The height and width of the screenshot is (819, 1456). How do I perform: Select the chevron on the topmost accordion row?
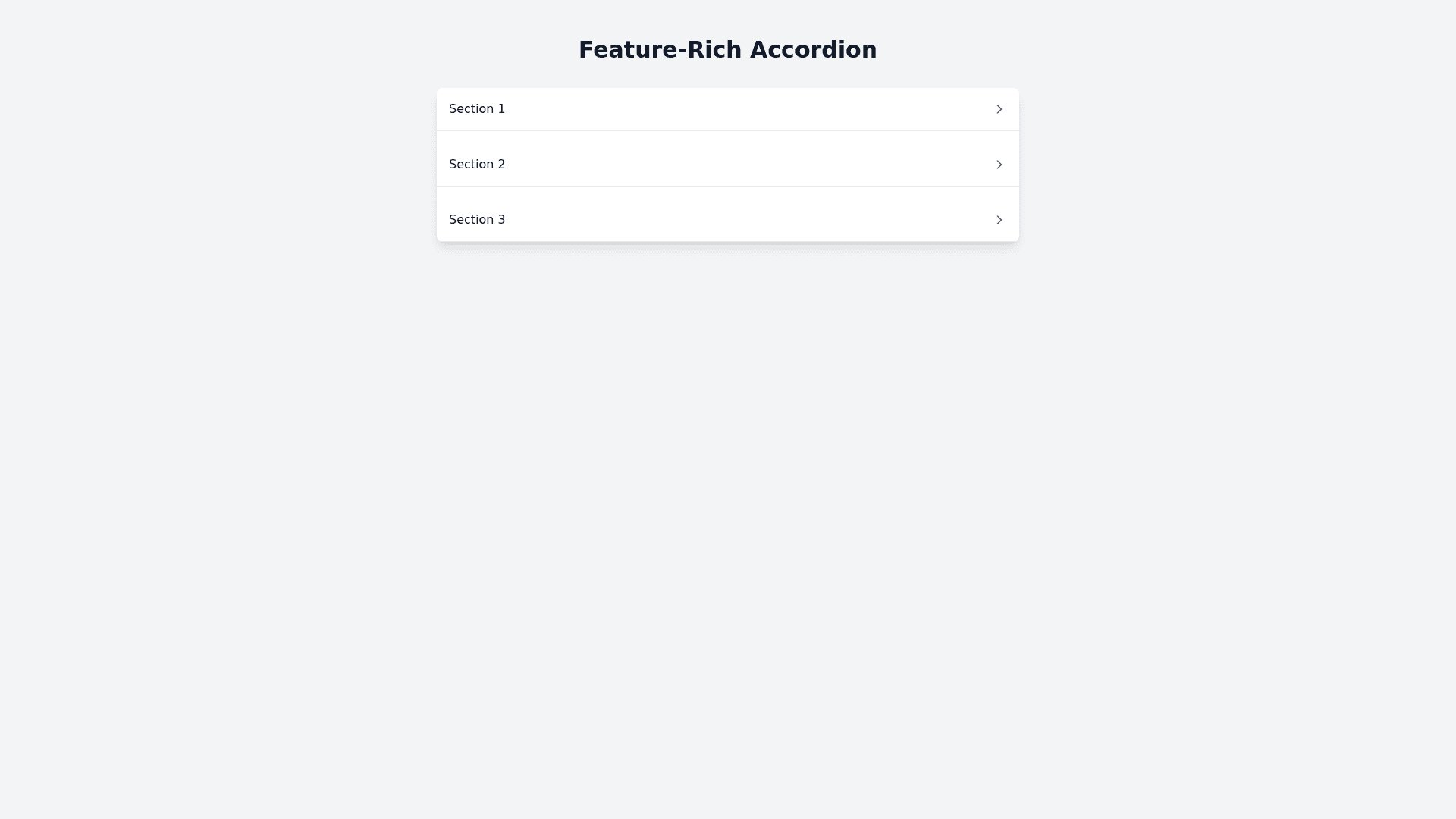(x=999, y=108)
